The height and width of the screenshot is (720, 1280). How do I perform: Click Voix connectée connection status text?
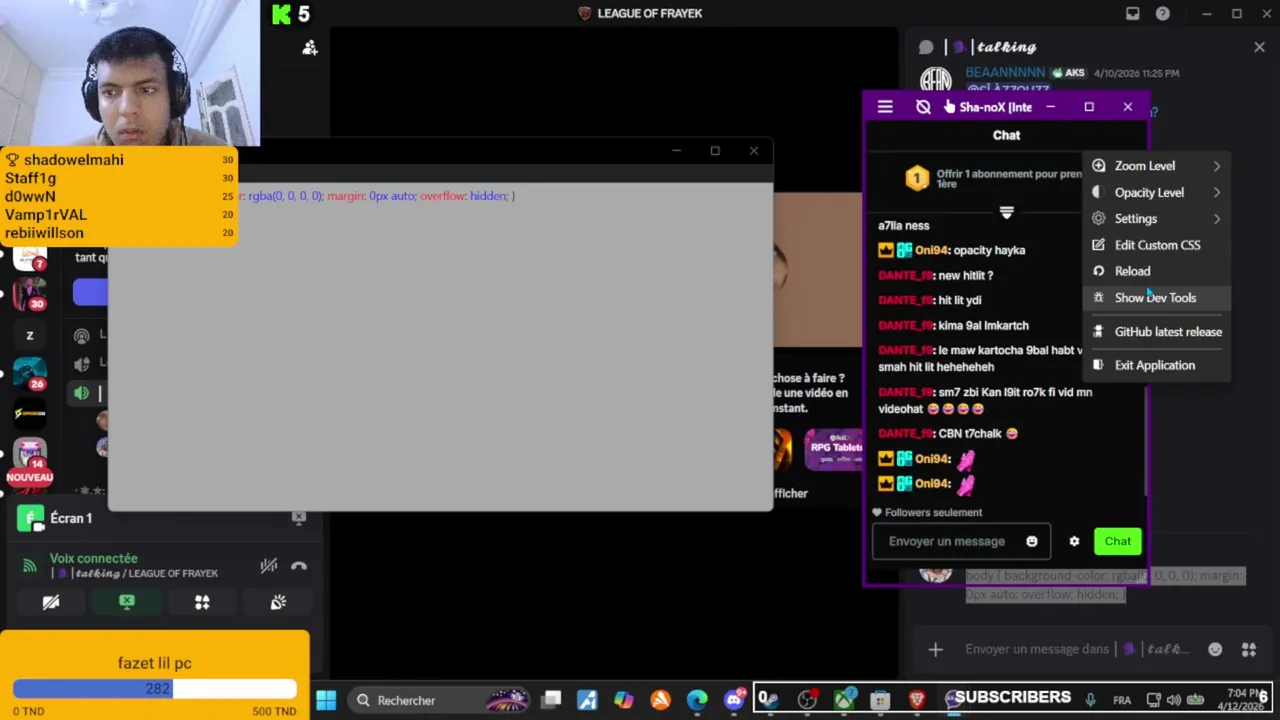pyautogui.click(x=94, y=559)
